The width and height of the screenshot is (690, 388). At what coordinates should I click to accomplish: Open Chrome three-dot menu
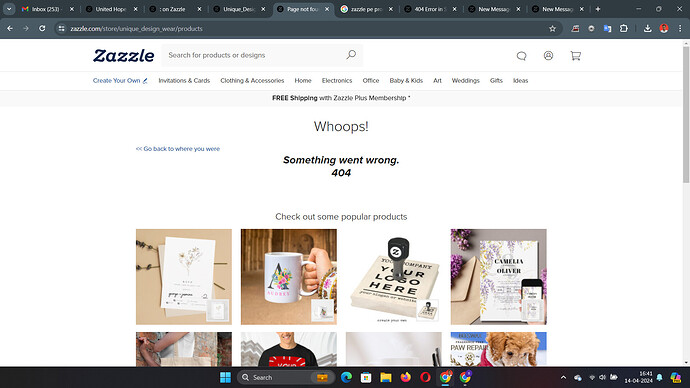pos(680,29)
